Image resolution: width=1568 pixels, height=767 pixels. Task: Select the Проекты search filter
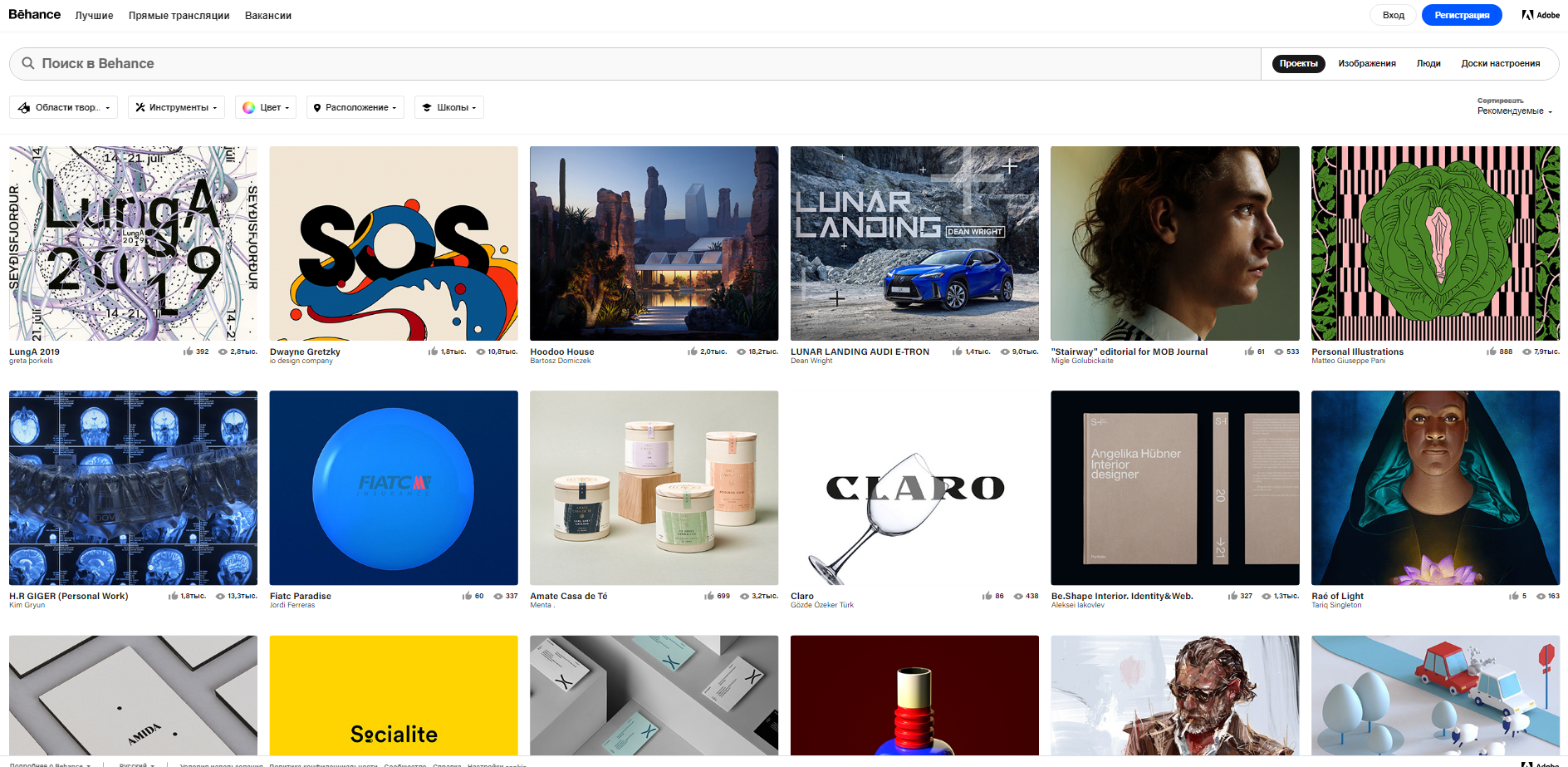[x=1298, y=63]
